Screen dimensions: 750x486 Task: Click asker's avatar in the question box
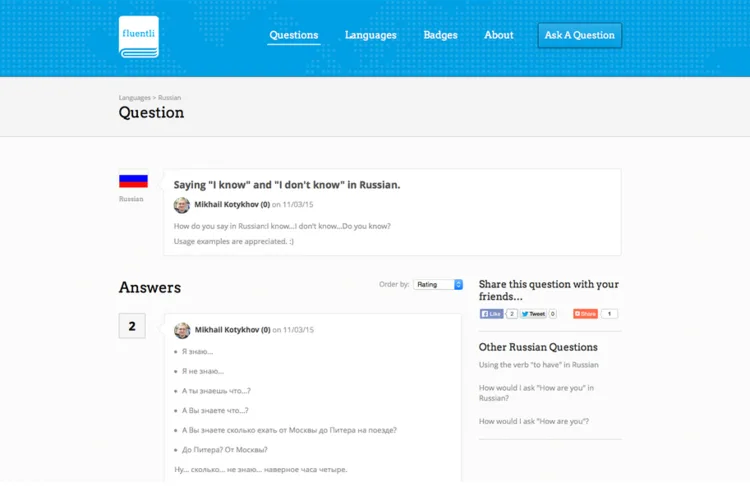coord(182,205)
